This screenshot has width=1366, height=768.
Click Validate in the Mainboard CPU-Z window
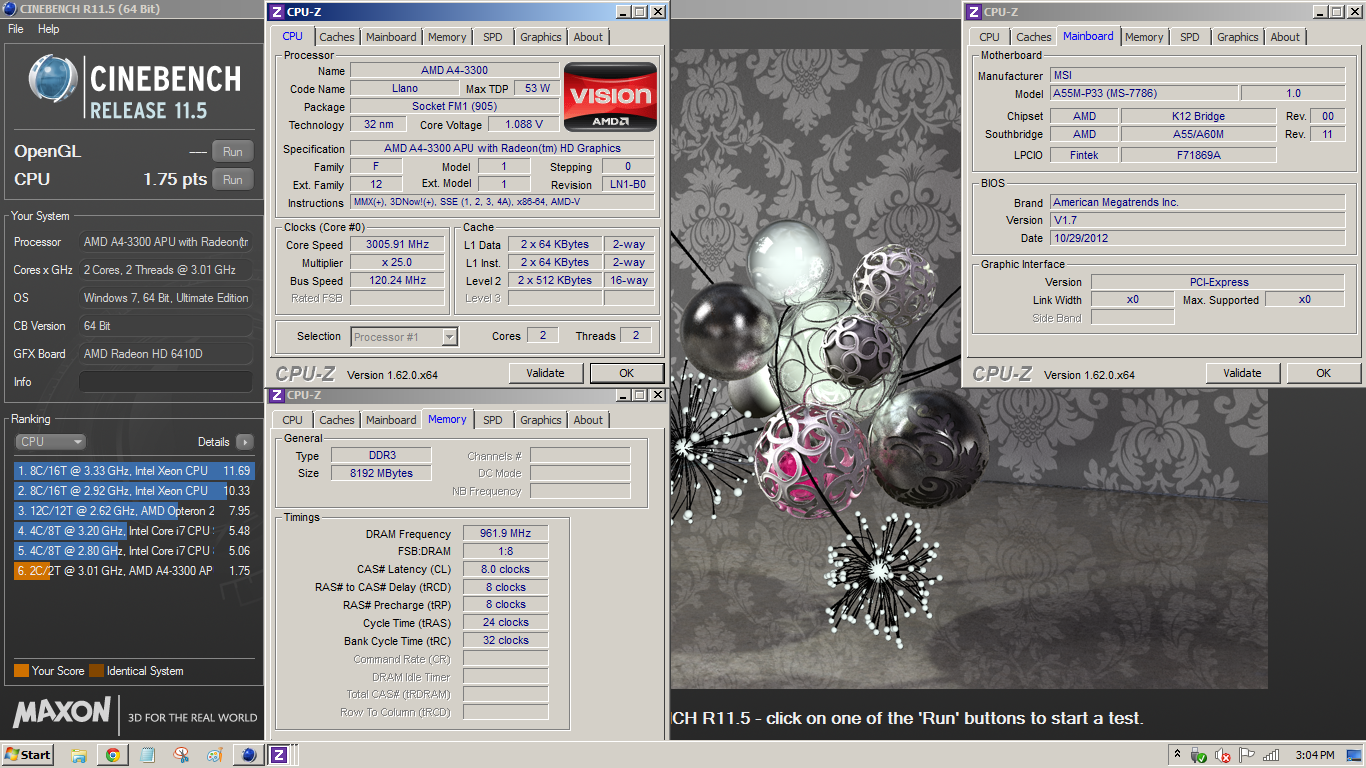(x=1242, y=373)
